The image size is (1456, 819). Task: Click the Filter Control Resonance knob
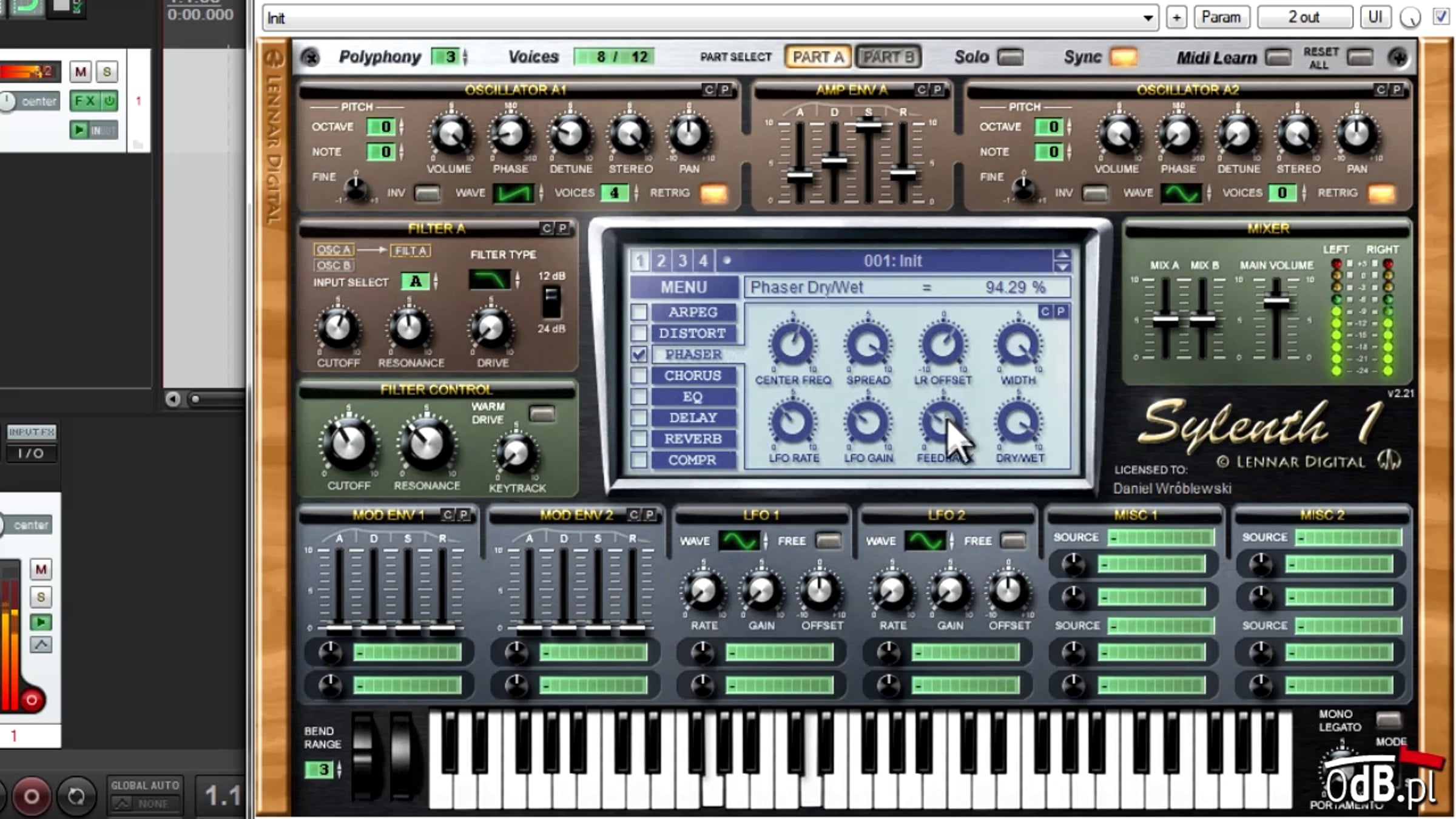click(x=426, y=445)
